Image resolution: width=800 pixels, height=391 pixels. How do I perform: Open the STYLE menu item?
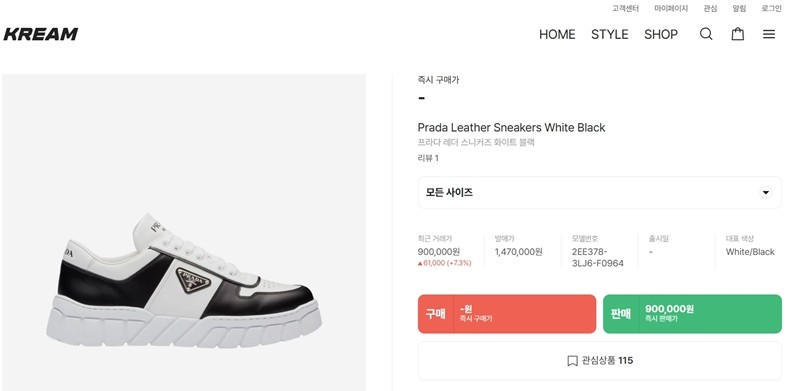[x=610, y=34]
